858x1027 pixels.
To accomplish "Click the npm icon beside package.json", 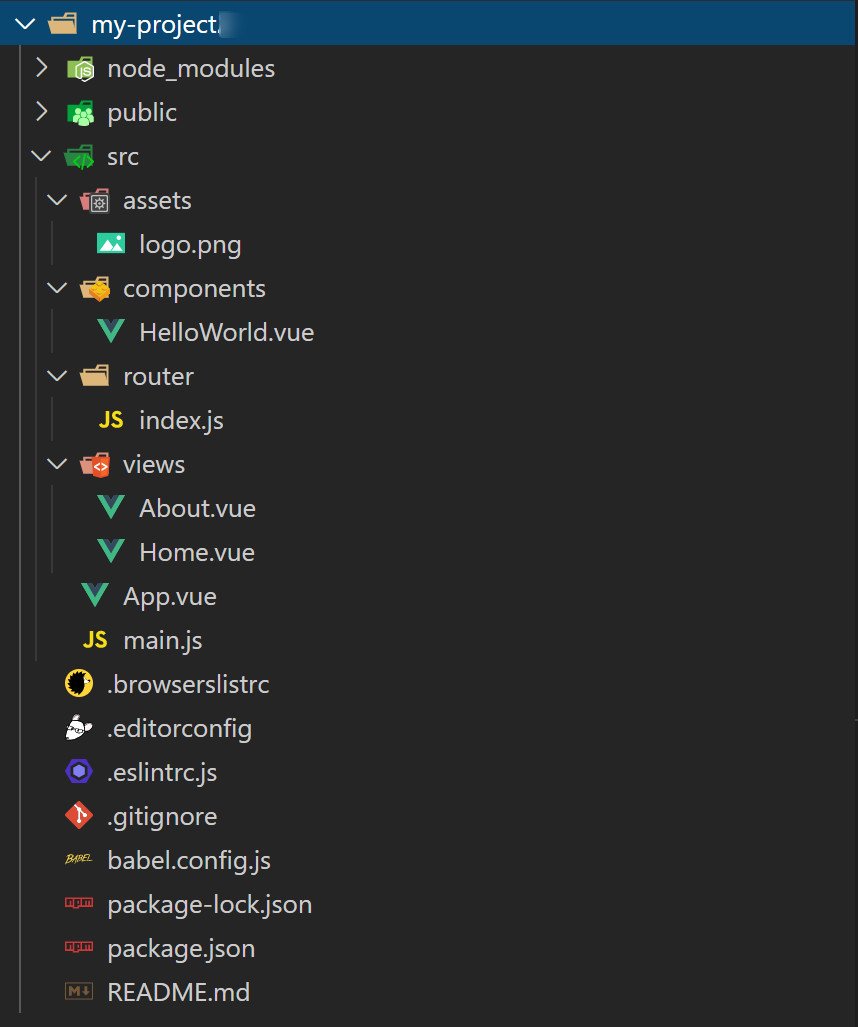I will coord(79,947).
